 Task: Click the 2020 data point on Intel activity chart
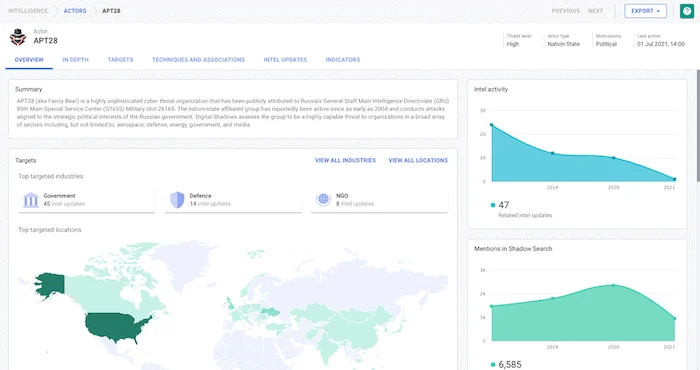coord(613,158)
